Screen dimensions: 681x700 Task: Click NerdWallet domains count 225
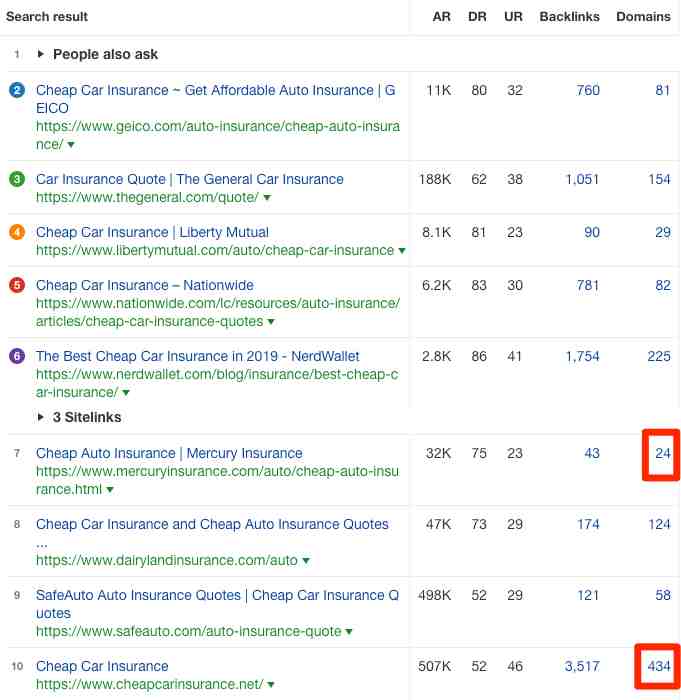click(659, 356)
